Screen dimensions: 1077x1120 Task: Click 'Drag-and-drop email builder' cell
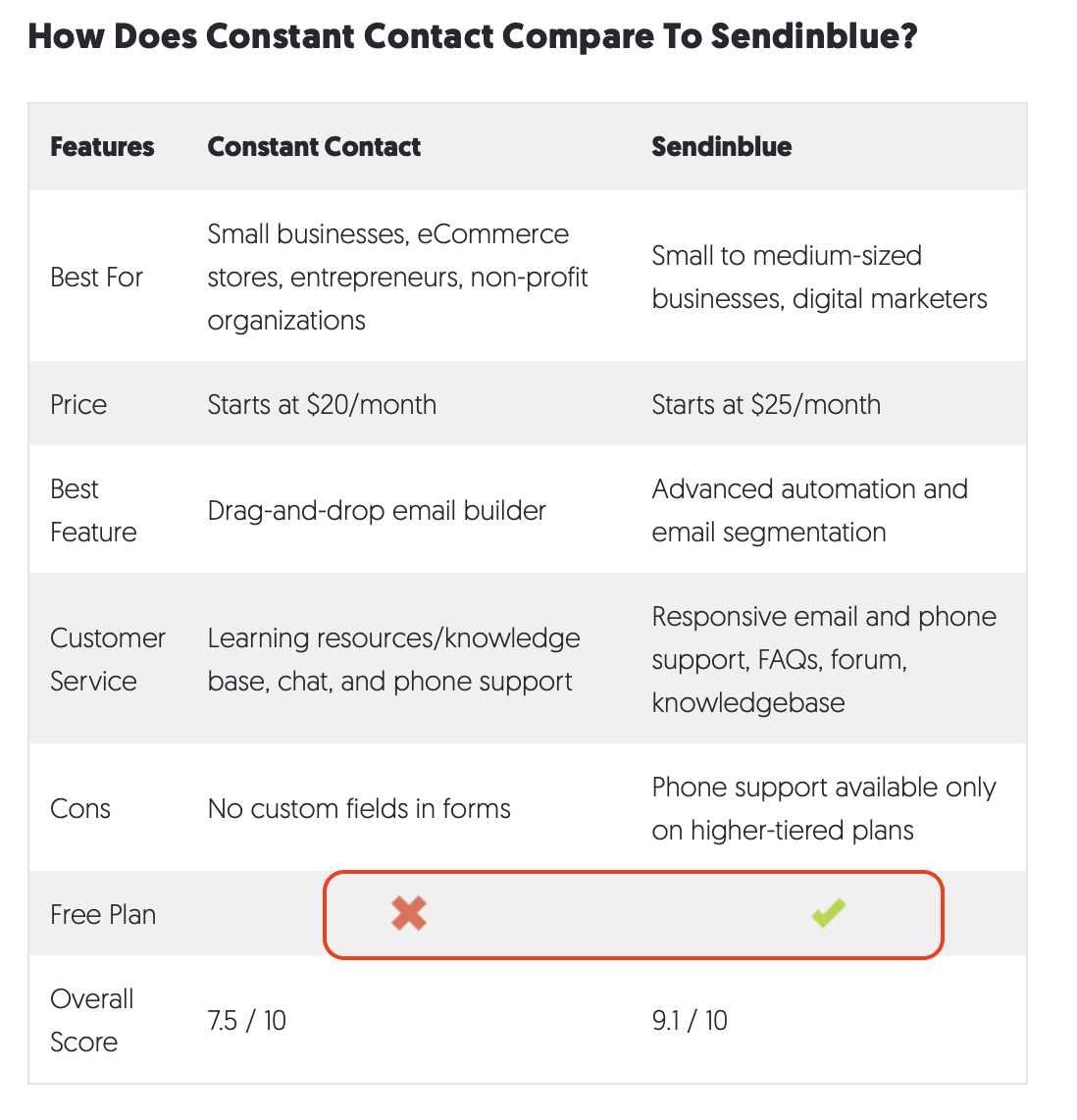[377, 511]
